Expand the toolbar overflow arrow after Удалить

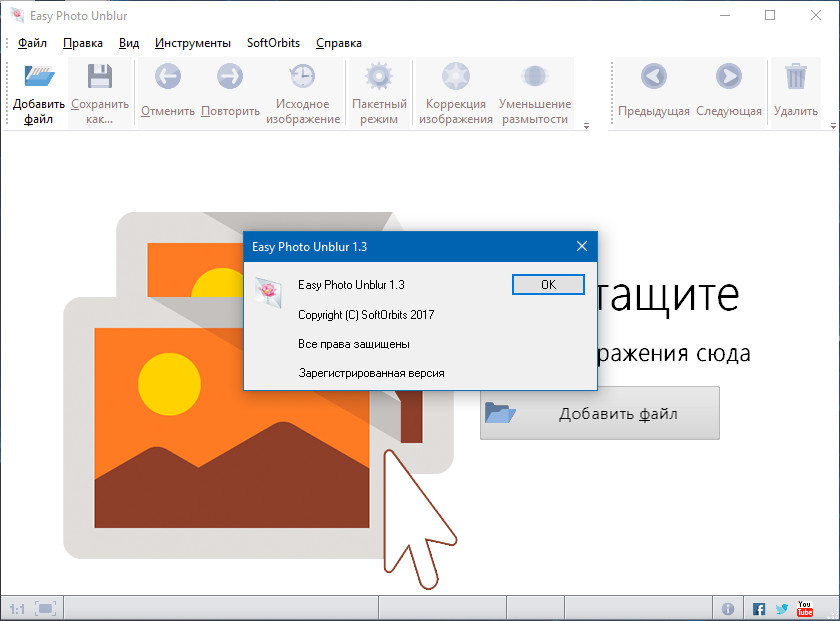833,126
